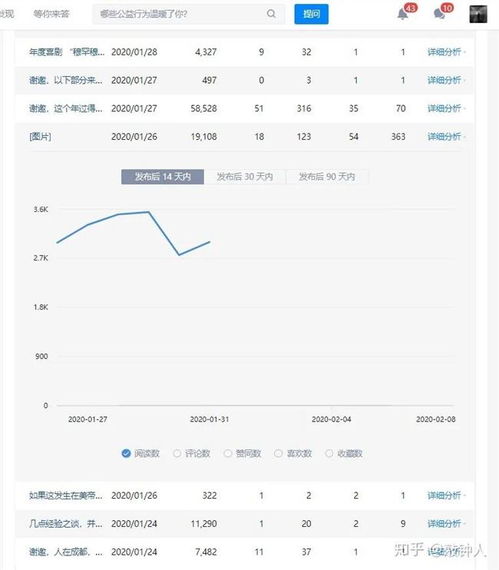
Task: Click the value 363 in the [图片] row
Action: click(x=398, y=137)
